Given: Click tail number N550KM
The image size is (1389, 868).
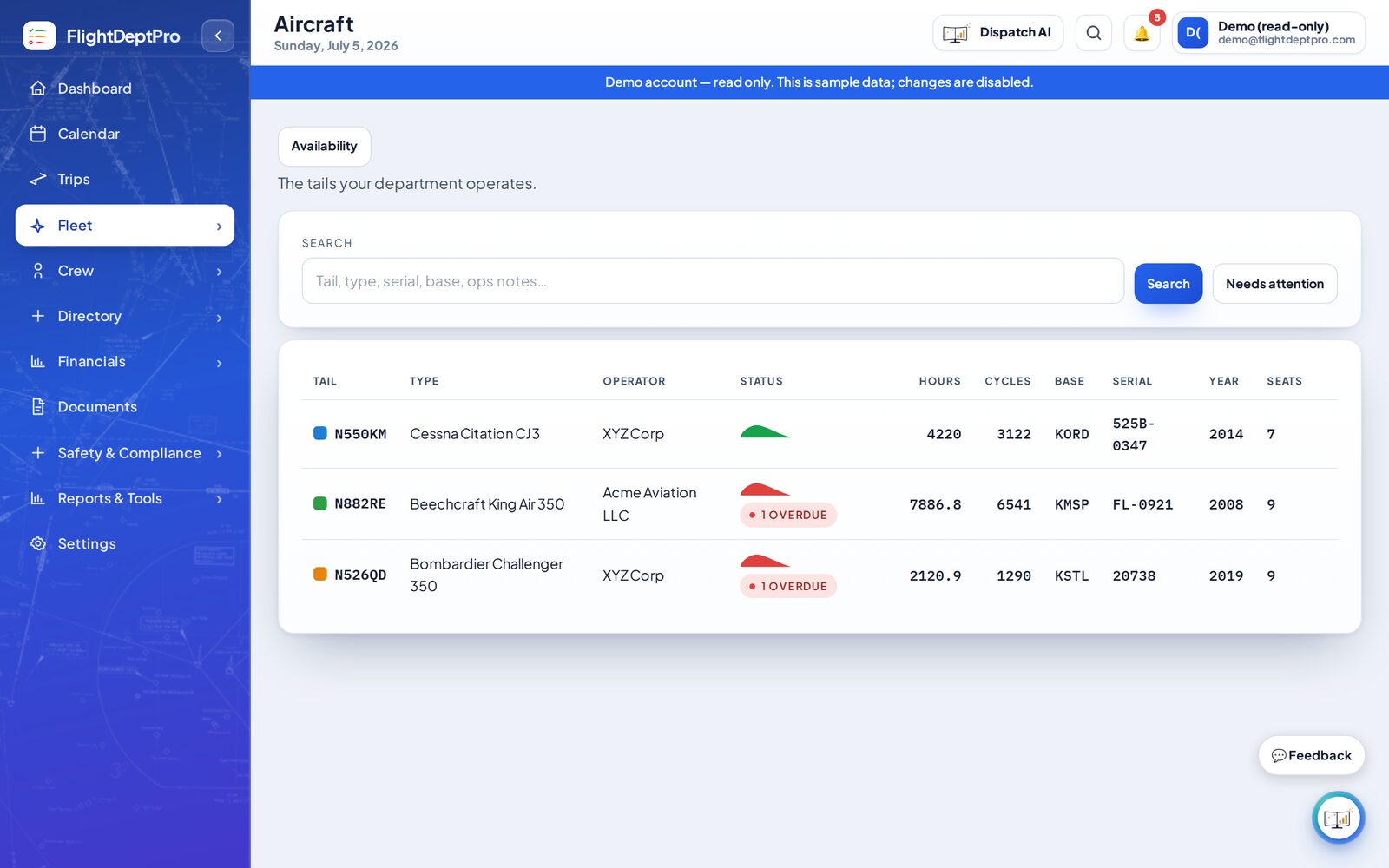Looking at the screenshot, I should (360, 434).
